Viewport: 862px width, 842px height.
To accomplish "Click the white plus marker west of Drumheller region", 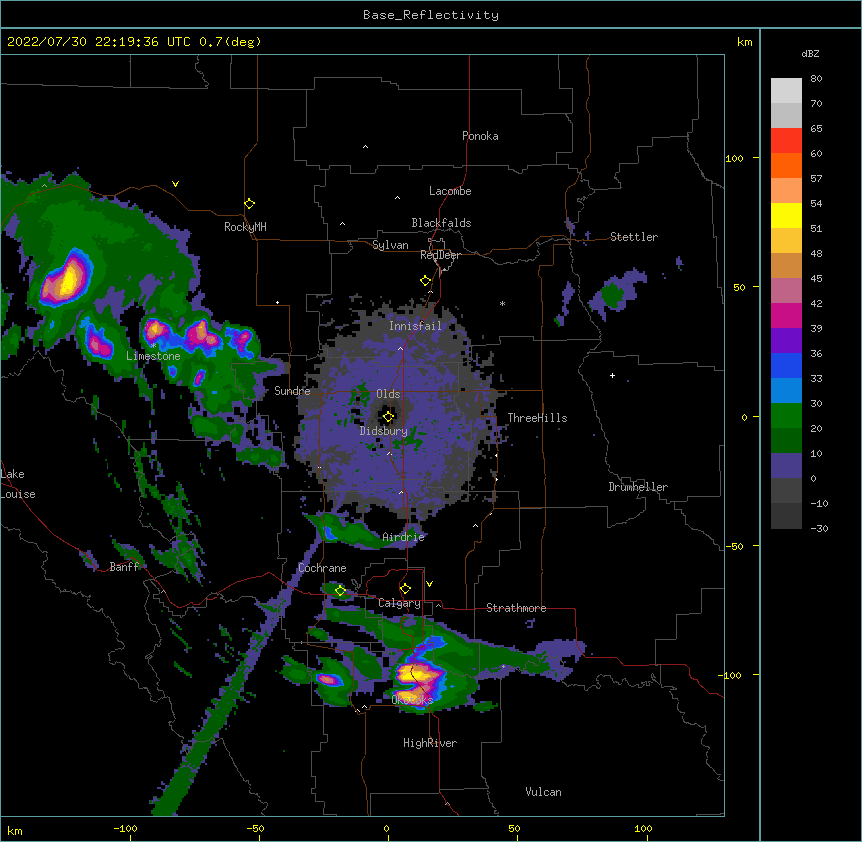I will [612, 375].
